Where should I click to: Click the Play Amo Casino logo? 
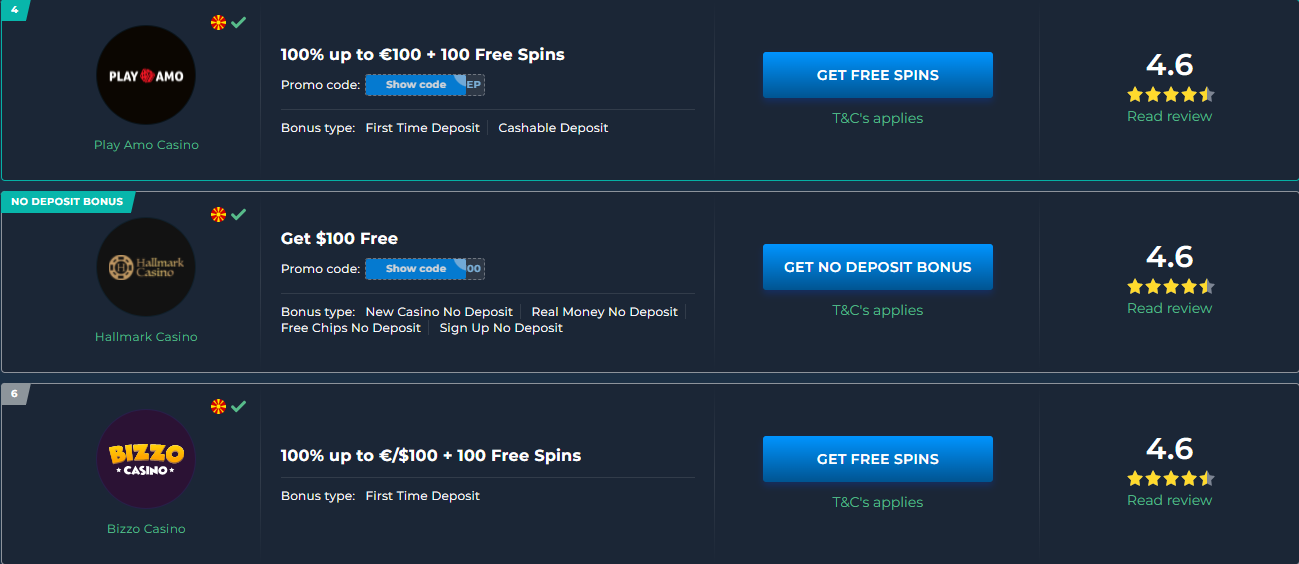(146, 75)
